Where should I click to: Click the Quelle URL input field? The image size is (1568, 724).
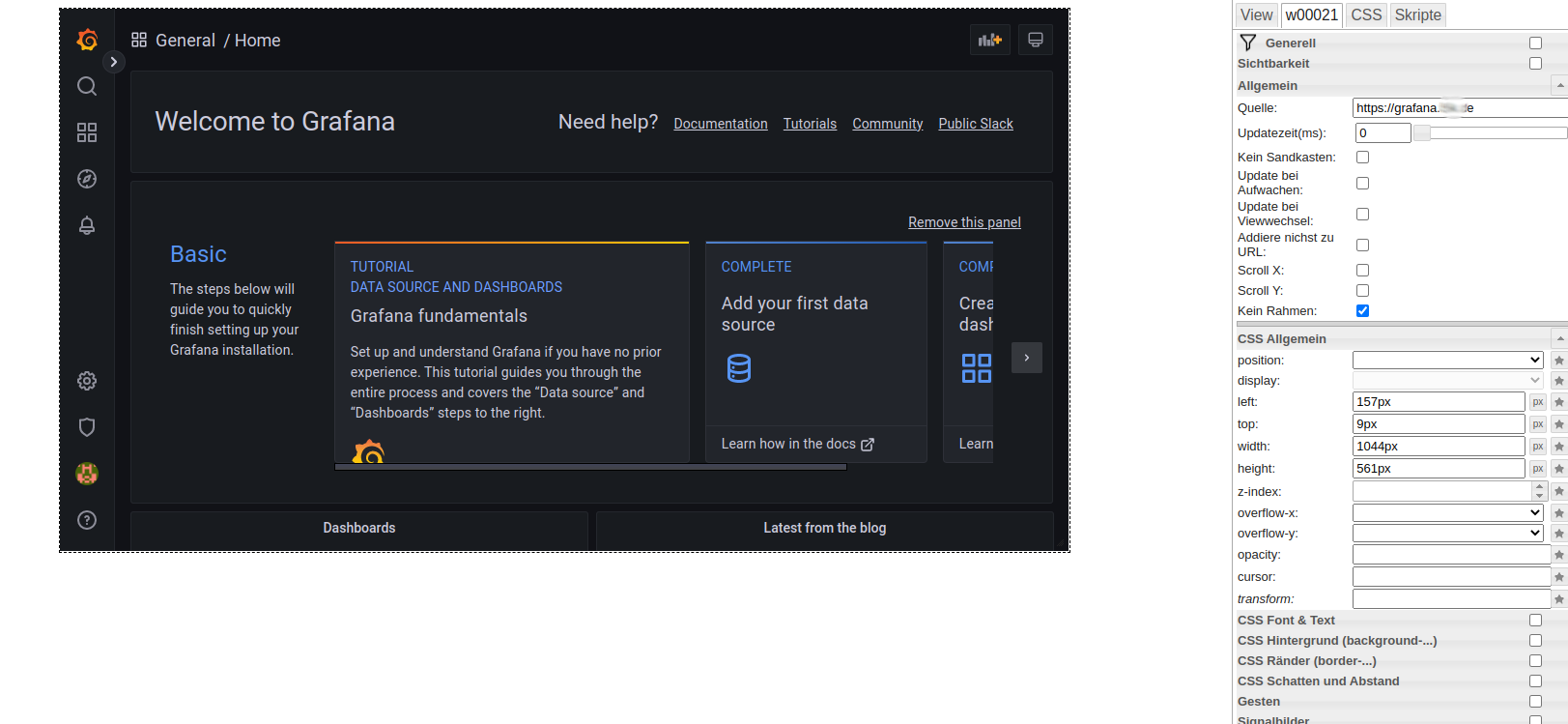[1460, 108]
